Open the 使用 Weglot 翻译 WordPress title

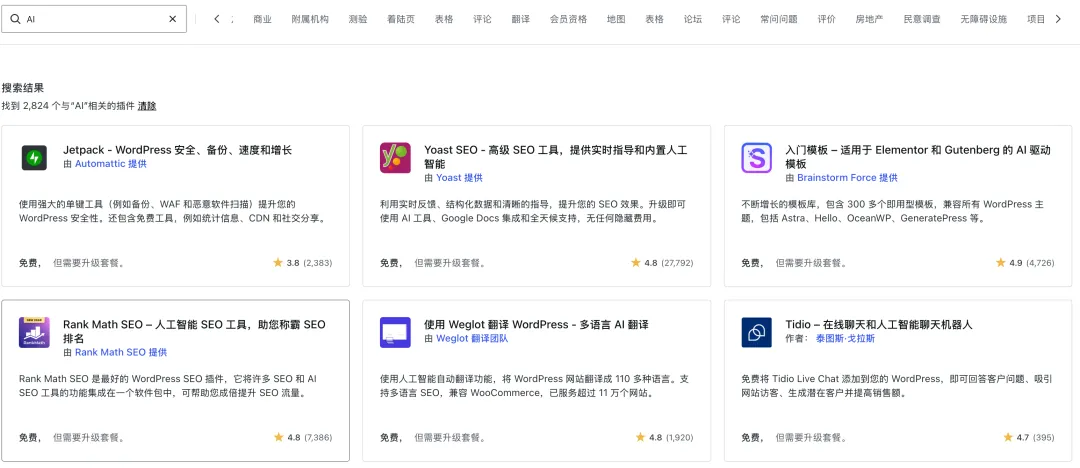(x=537, y=324)
